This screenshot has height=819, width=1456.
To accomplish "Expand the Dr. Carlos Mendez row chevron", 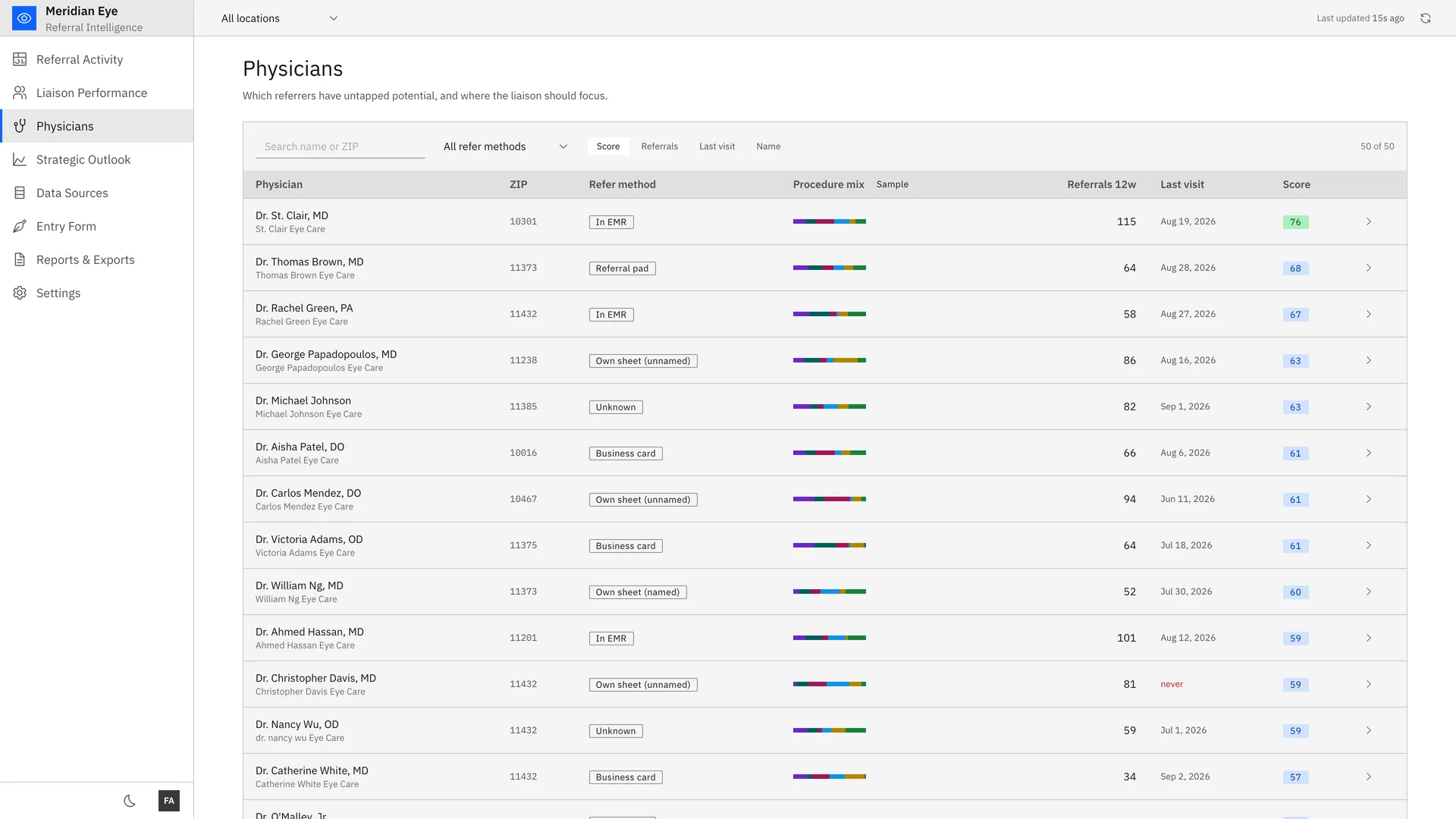I will click(x=1369, y=500).
